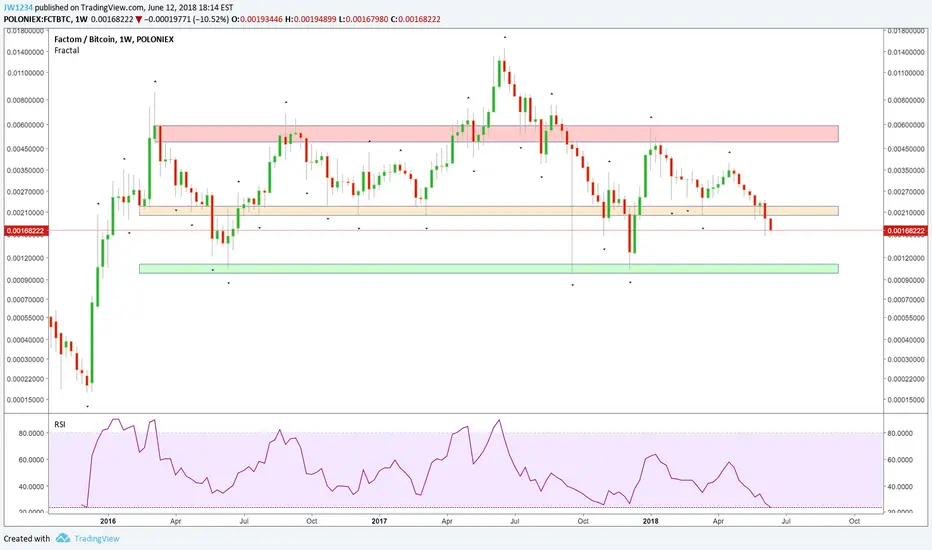Screen dimensions: 932x550
Task: Click 0.00015000 on the right price axis
Action: (906, 400)
